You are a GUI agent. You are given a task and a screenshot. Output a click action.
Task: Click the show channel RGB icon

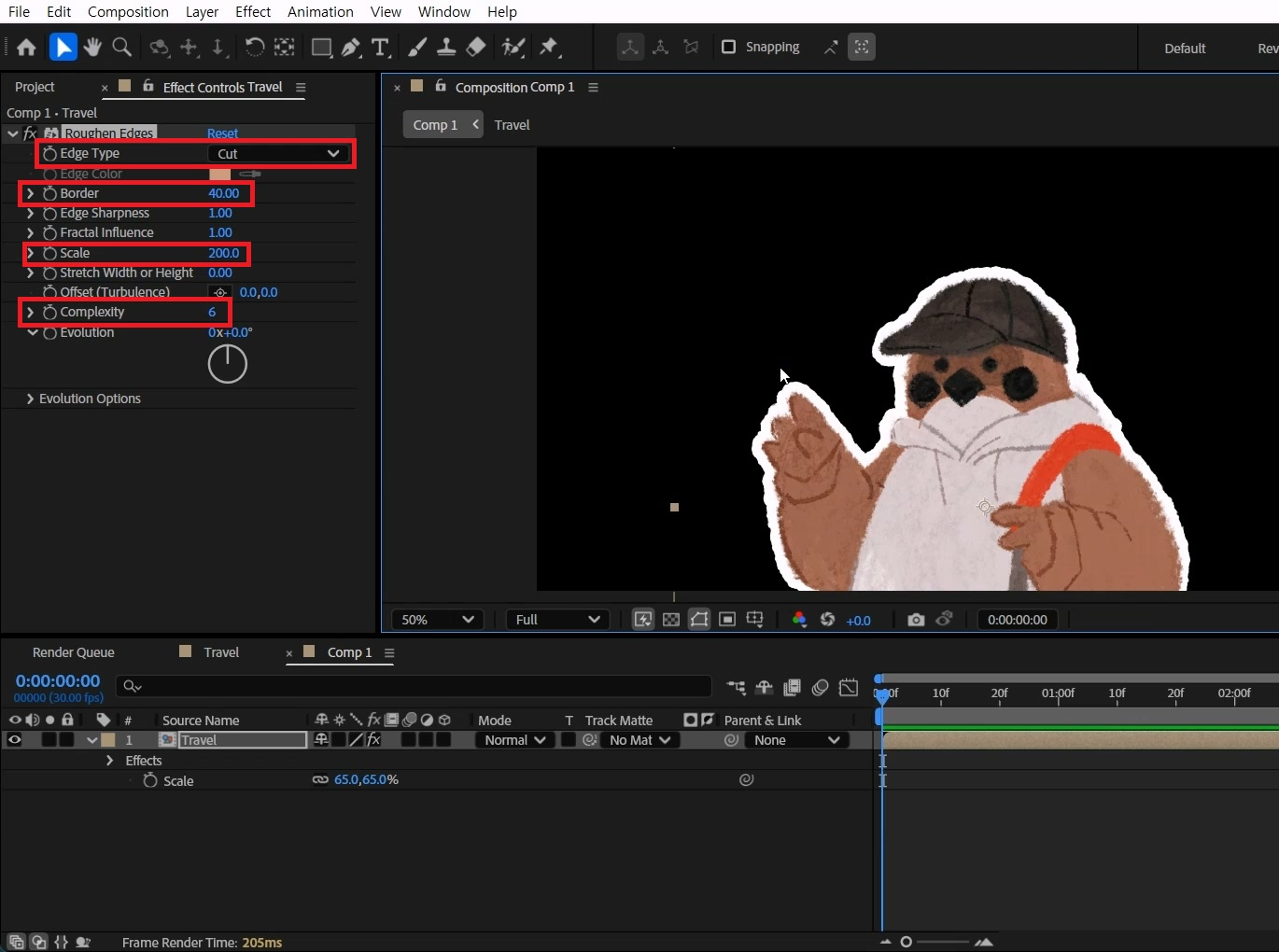(799, 620)
